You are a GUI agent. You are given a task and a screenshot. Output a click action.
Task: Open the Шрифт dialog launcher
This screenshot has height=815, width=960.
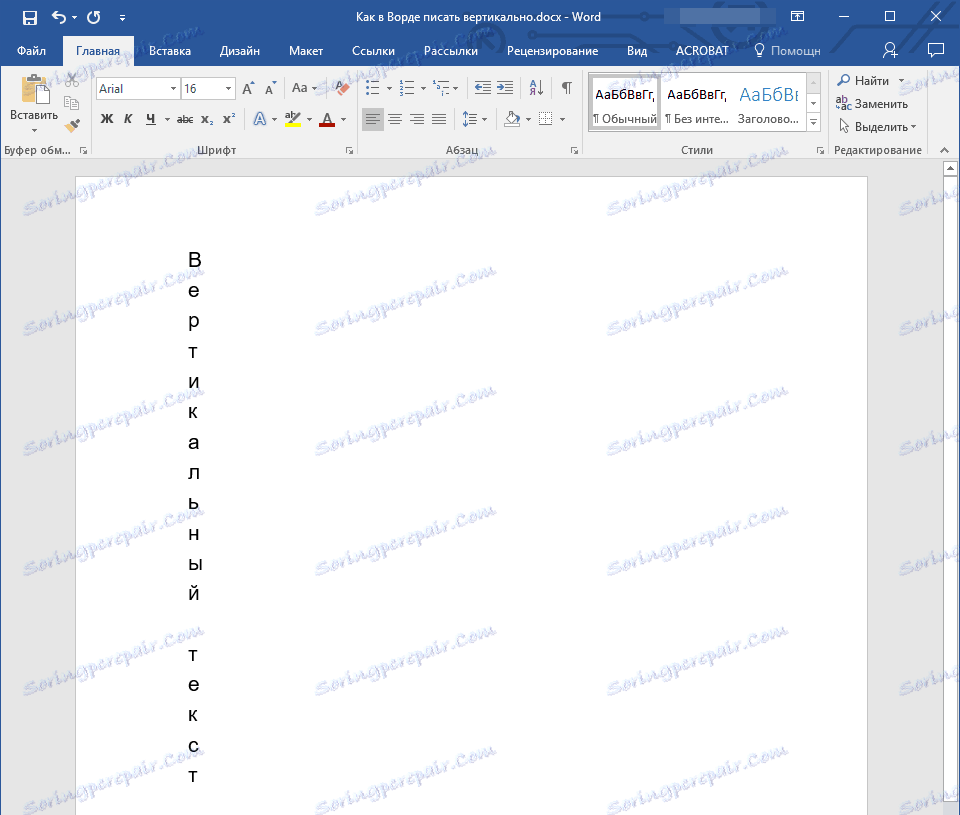(x=350, y=151)
